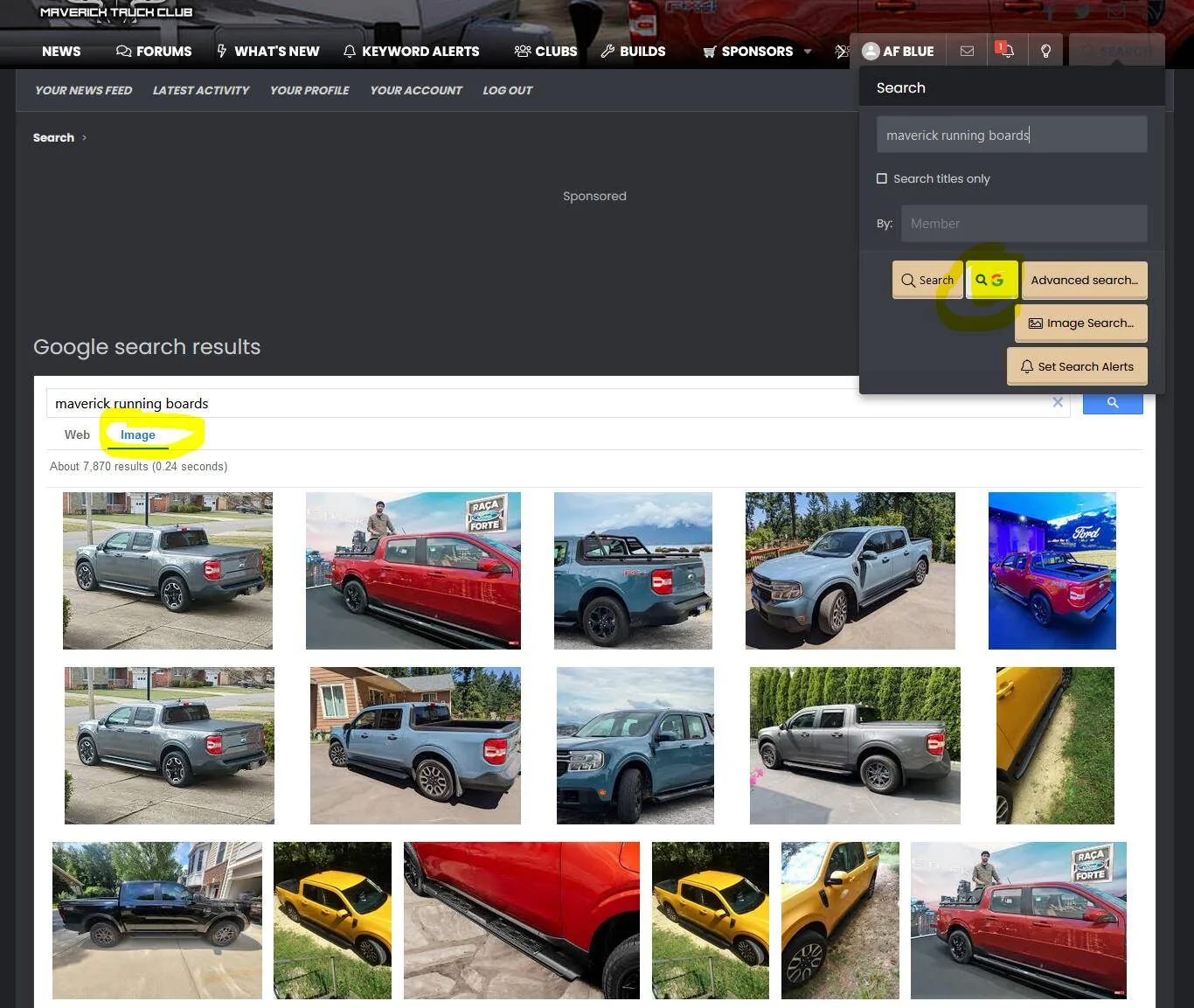
Task: Click the Twitter icon in header
Action: tap(1083, 12)
